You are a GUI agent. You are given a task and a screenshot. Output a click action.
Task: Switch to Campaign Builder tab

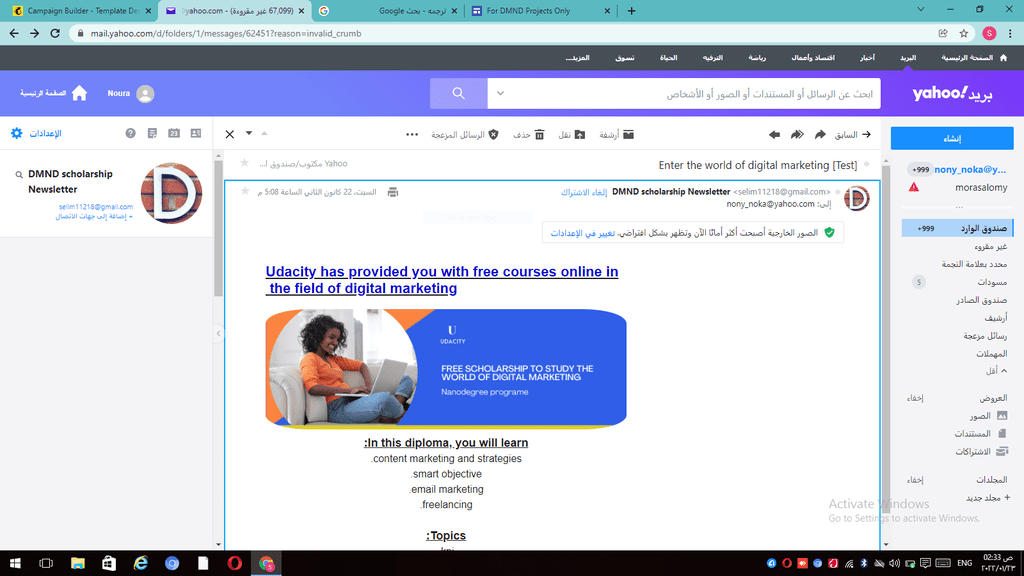coord(83,11)
